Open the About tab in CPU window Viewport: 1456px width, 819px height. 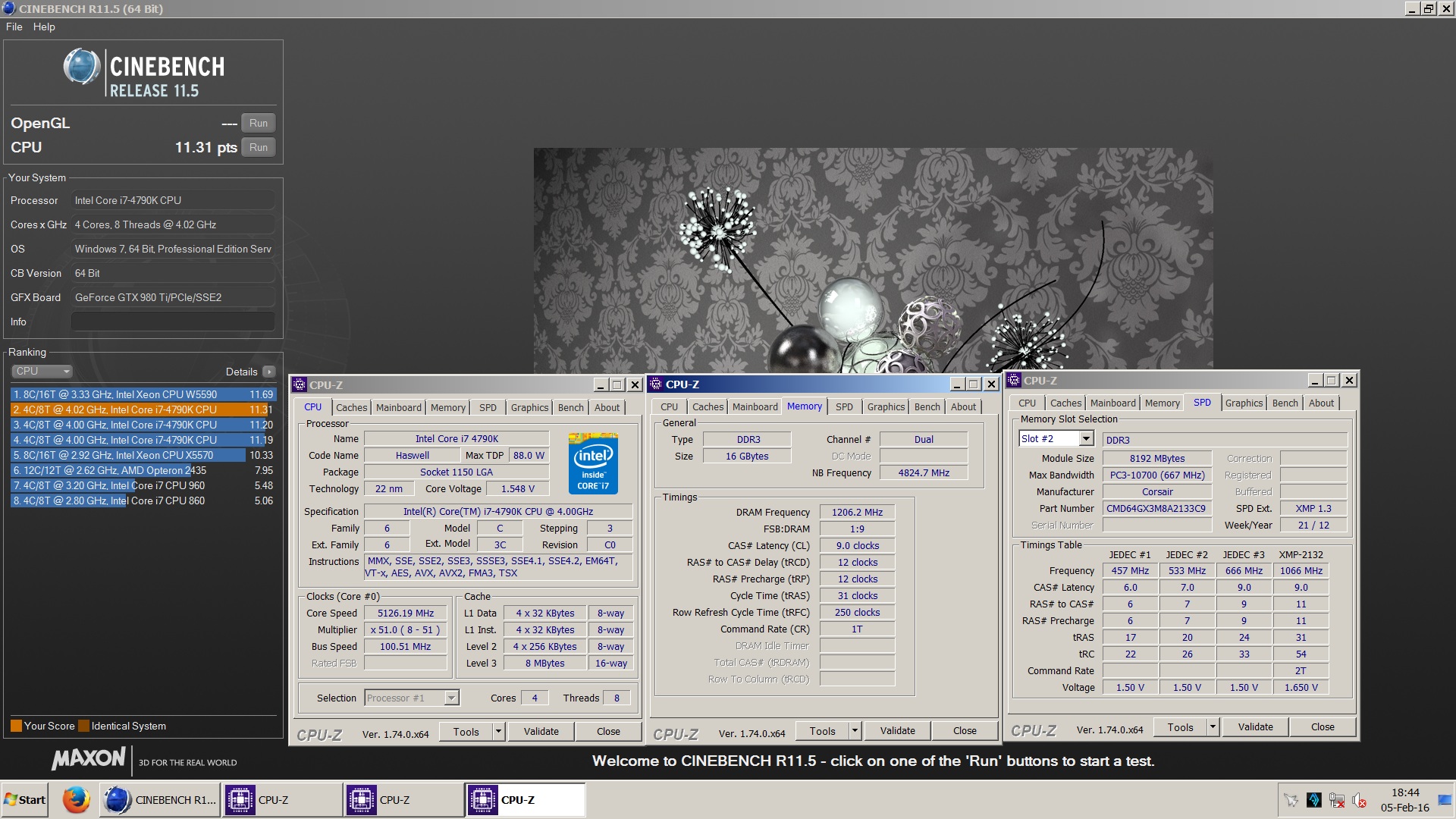pos(607,407)
